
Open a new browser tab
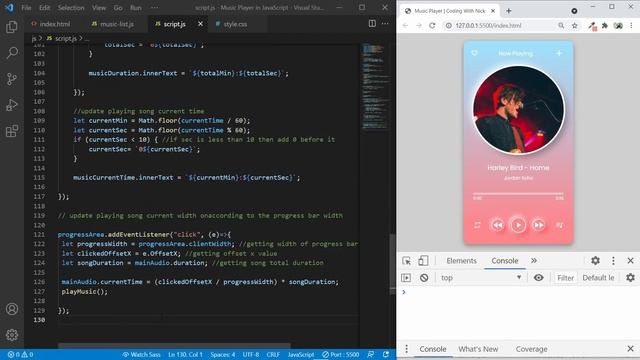coord(509,11)
